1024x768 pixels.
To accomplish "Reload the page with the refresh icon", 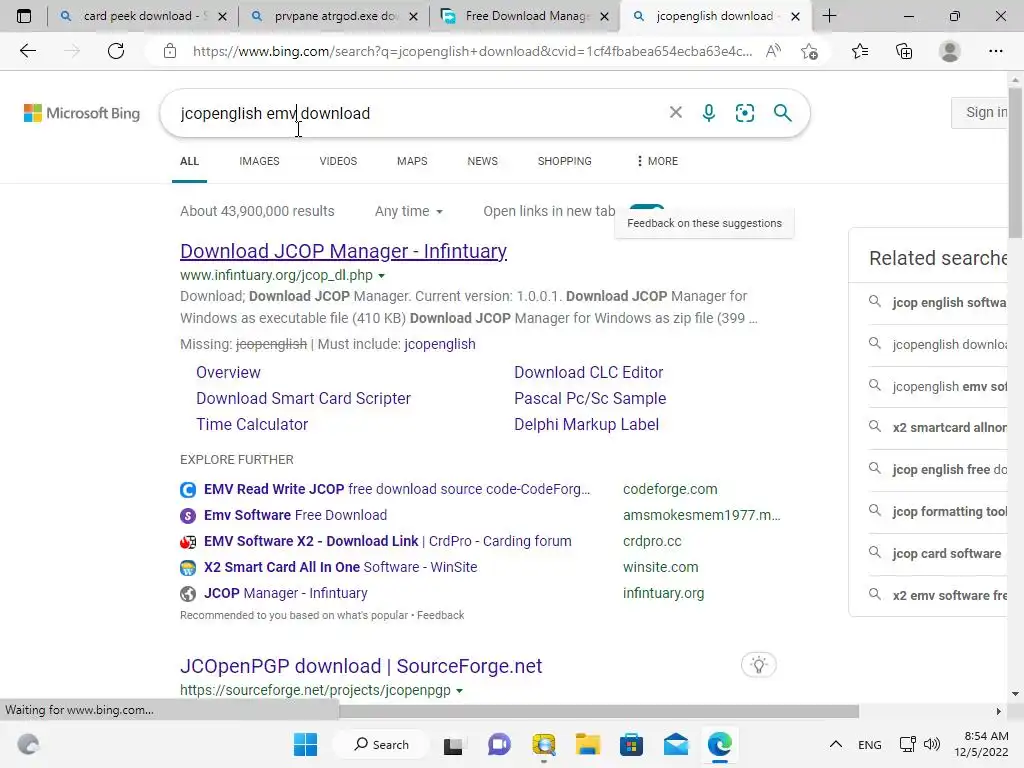I will pyautogui.click(x=116, y=51).
